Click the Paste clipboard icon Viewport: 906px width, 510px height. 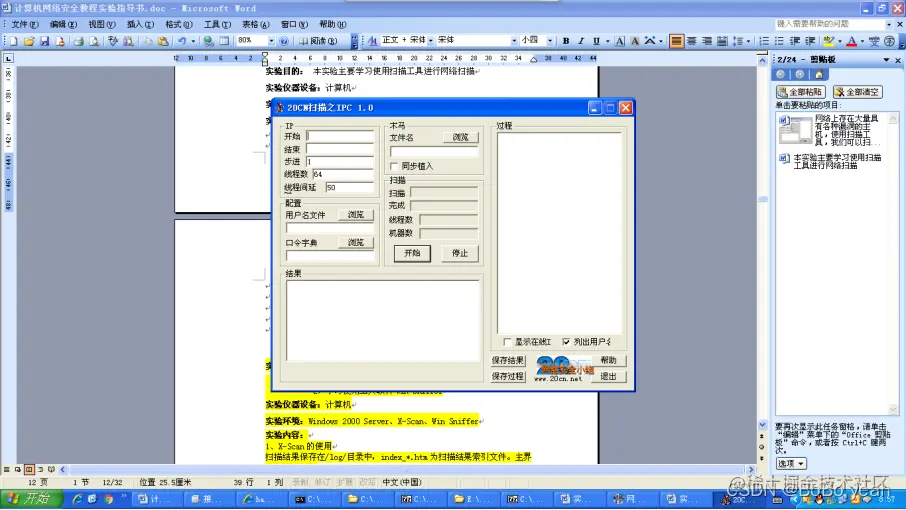point(164,41)
